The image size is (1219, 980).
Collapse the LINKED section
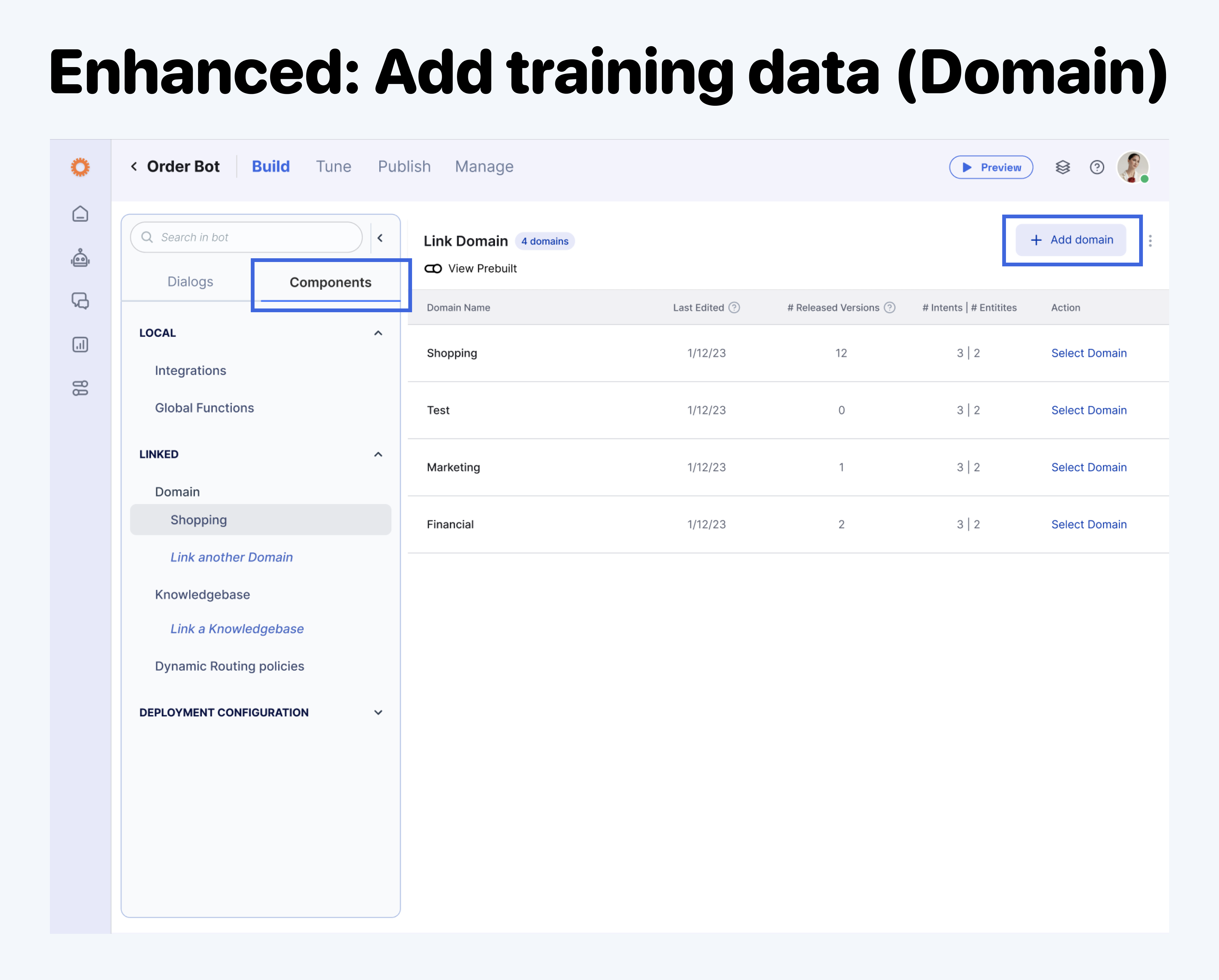(x=378, y=455)
